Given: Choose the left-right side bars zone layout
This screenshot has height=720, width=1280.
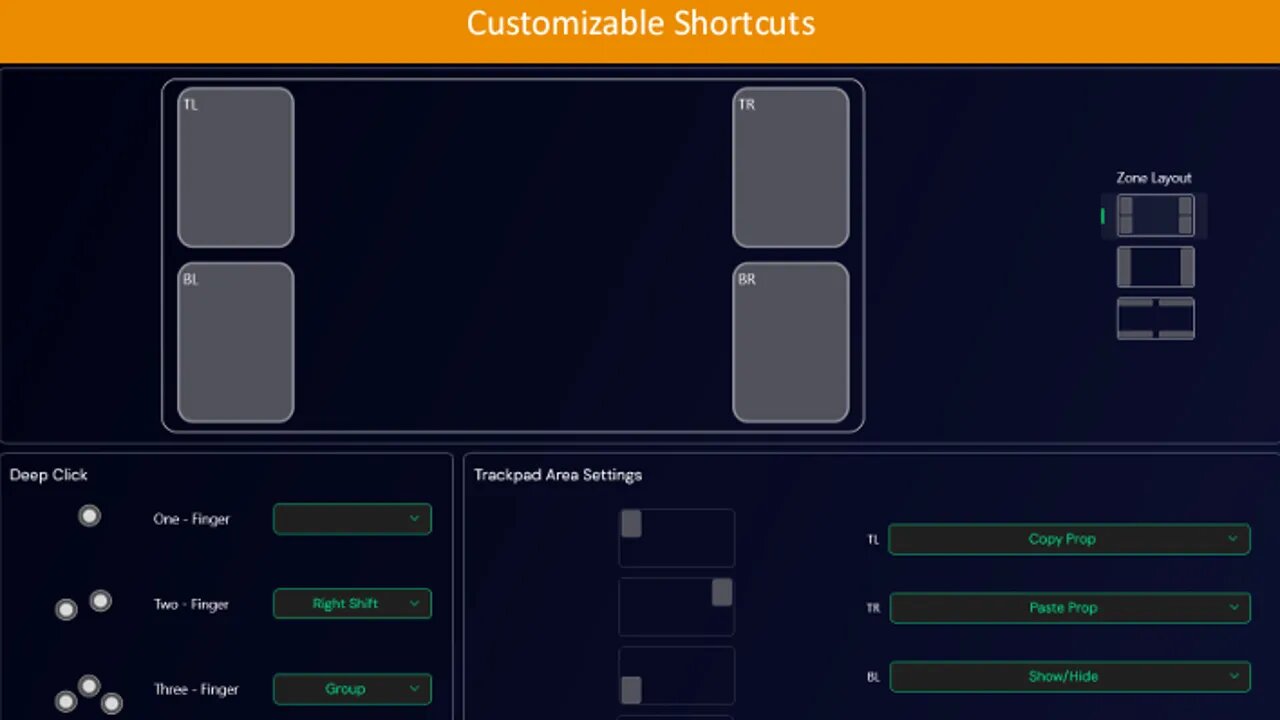Looking at the screenshot, I should pos(1155,267).
